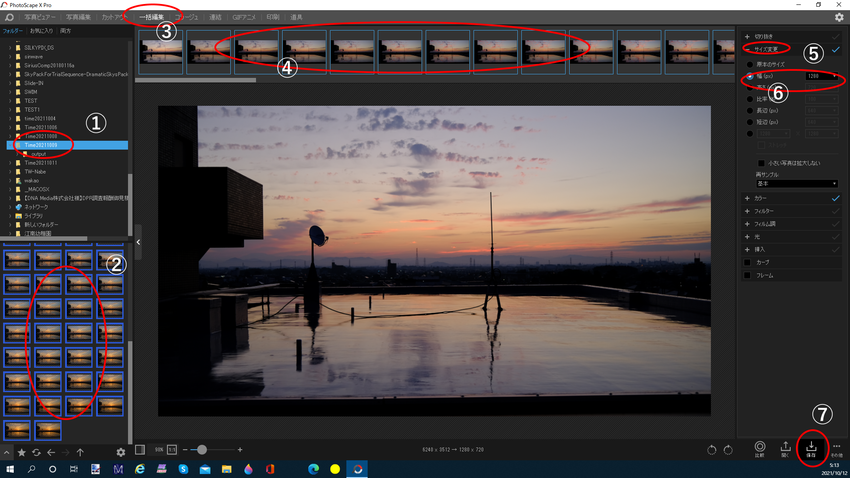Viewport: 850px width, 478px height.
Task: Open the 再サンプル dropdown showing 基本
Action: pos(797,184)
